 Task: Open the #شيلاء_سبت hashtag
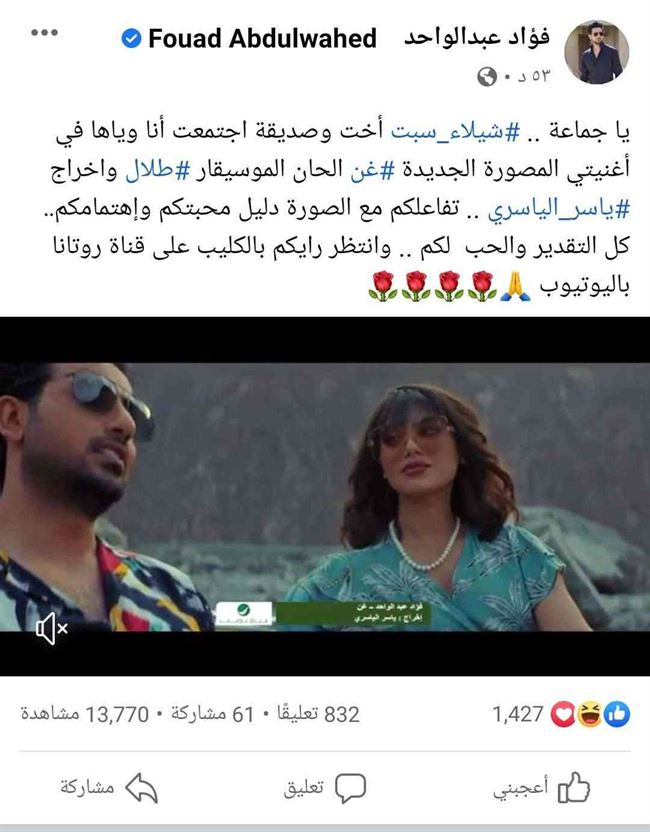pos(456,131)
